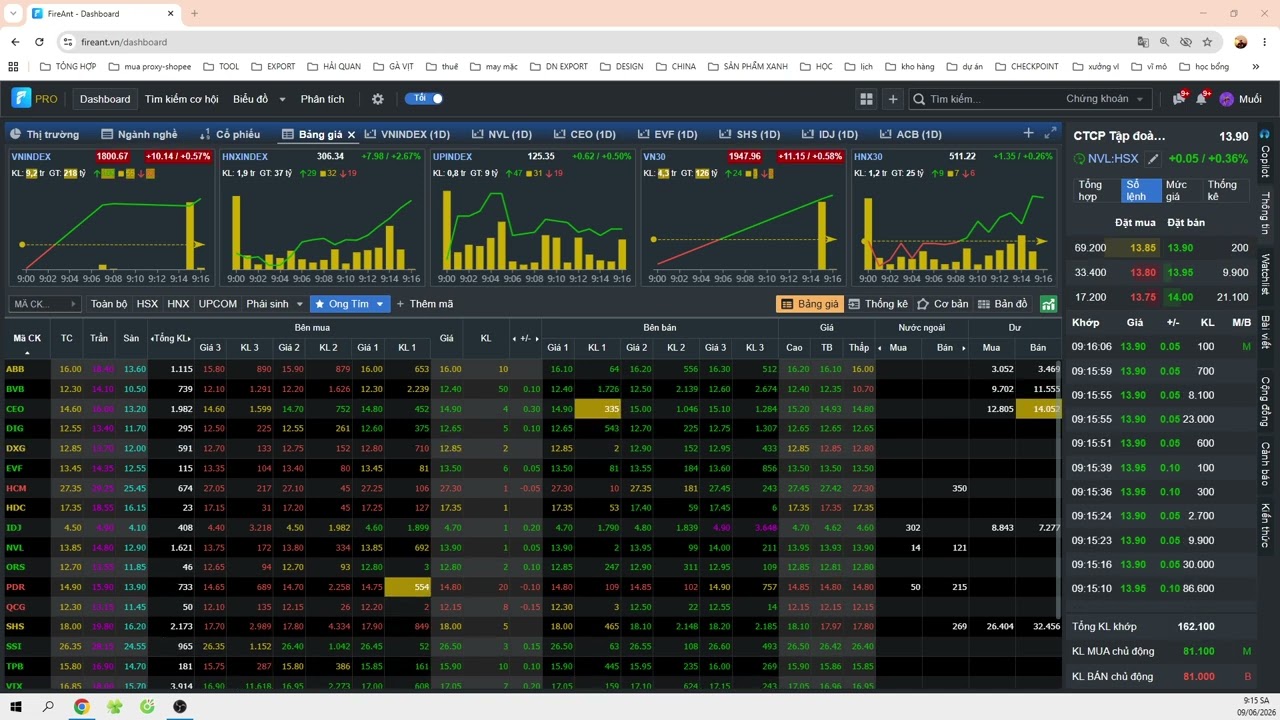1280x720 pixels.
Task: Open the Muối user avatar
Action: [1227, 99]
